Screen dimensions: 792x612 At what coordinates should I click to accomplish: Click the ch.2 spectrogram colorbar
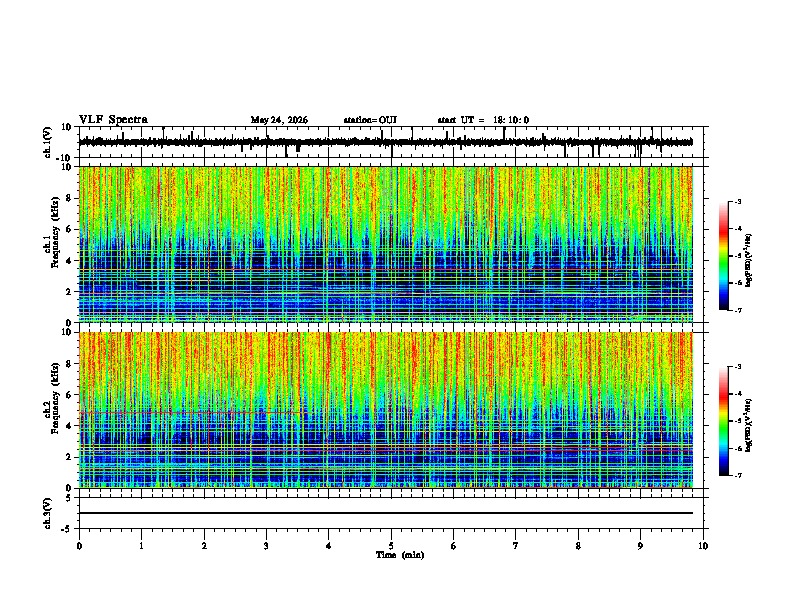tap(724, 421)
